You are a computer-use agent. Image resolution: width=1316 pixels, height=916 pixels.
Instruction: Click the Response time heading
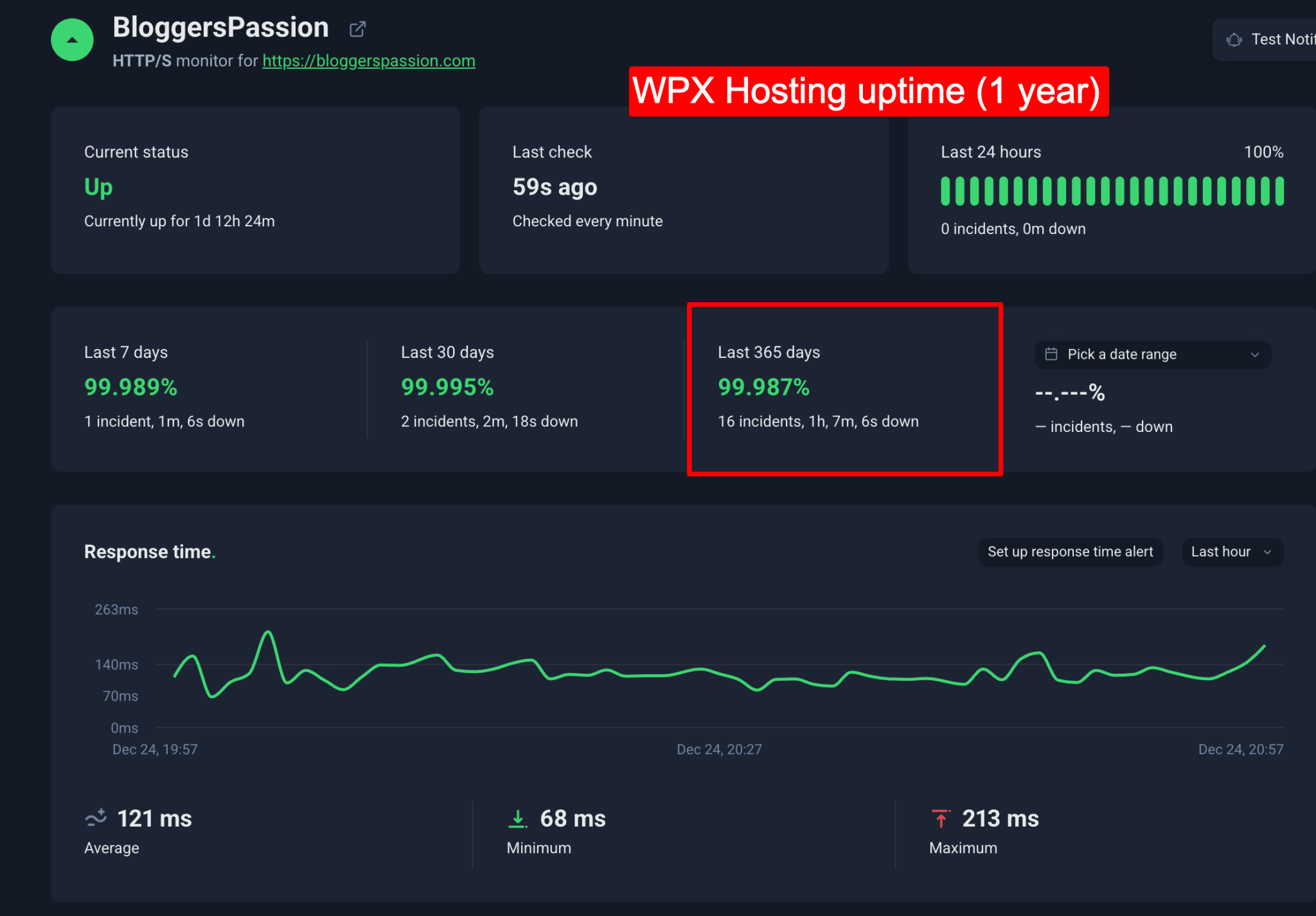click(x=150, y=552)
